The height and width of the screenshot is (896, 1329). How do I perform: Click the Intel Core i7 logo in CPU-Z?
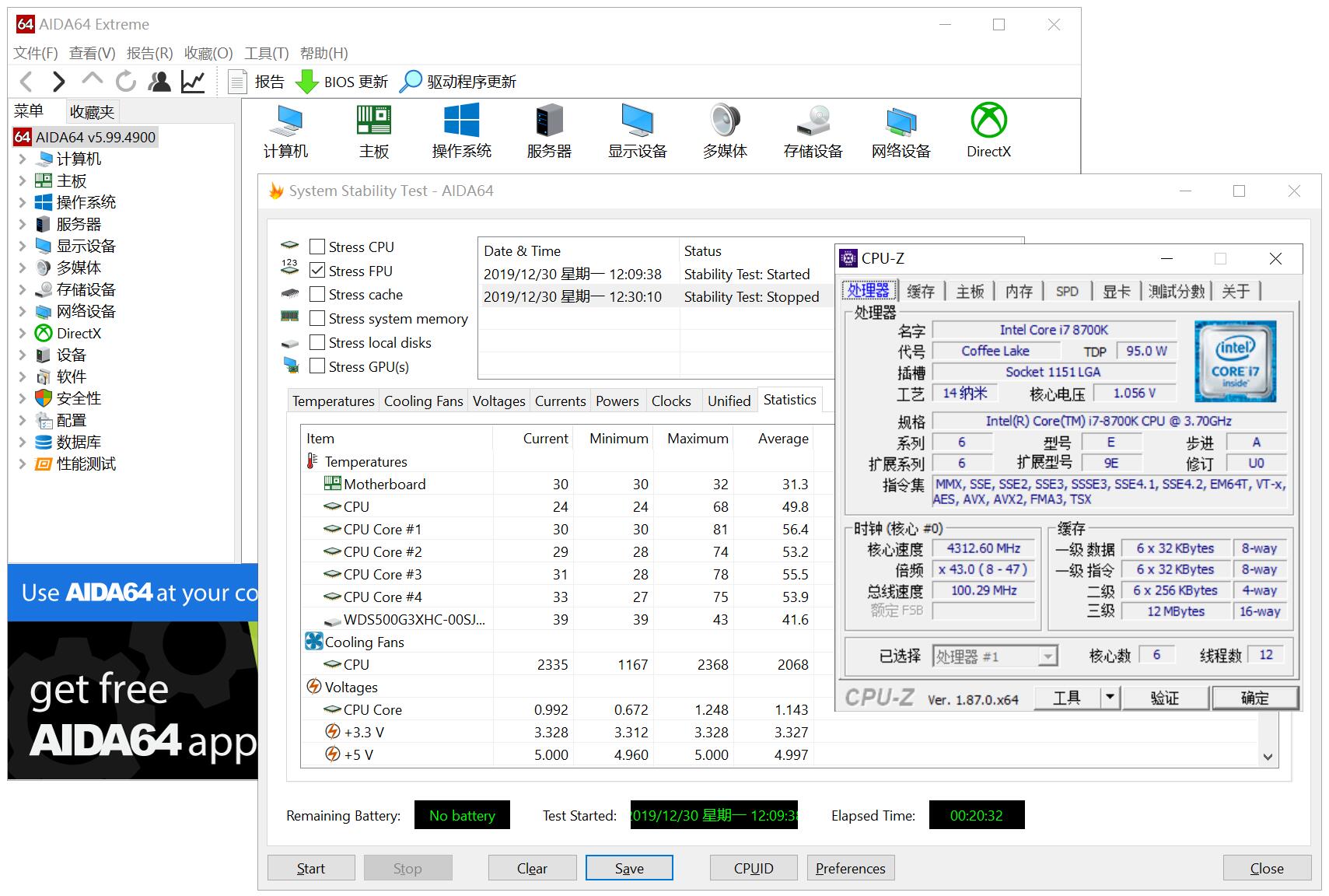pyautogui.click(x=1235, y=362)
